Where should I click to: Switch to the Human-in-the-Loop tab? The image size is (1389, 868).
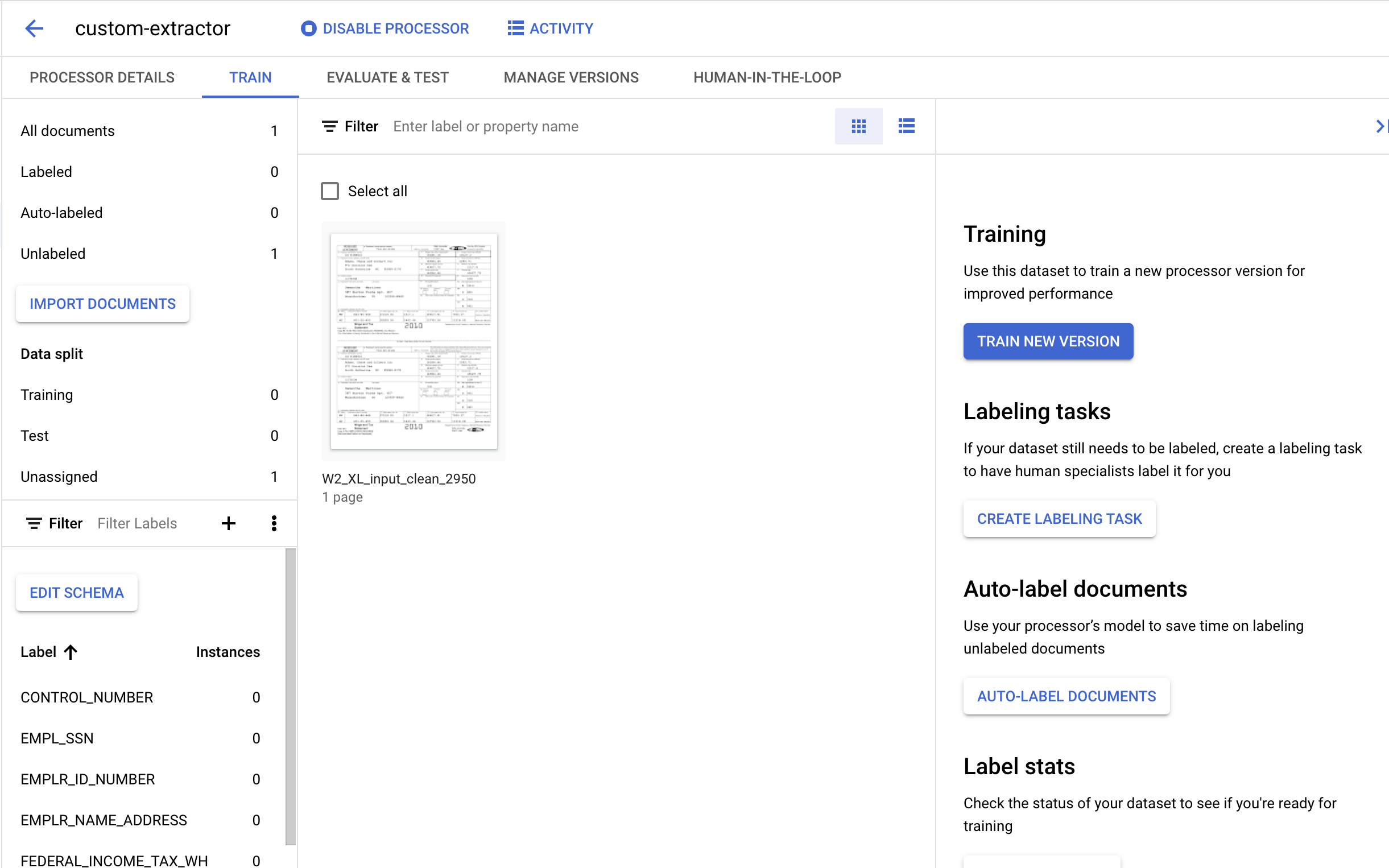point(767,77)
